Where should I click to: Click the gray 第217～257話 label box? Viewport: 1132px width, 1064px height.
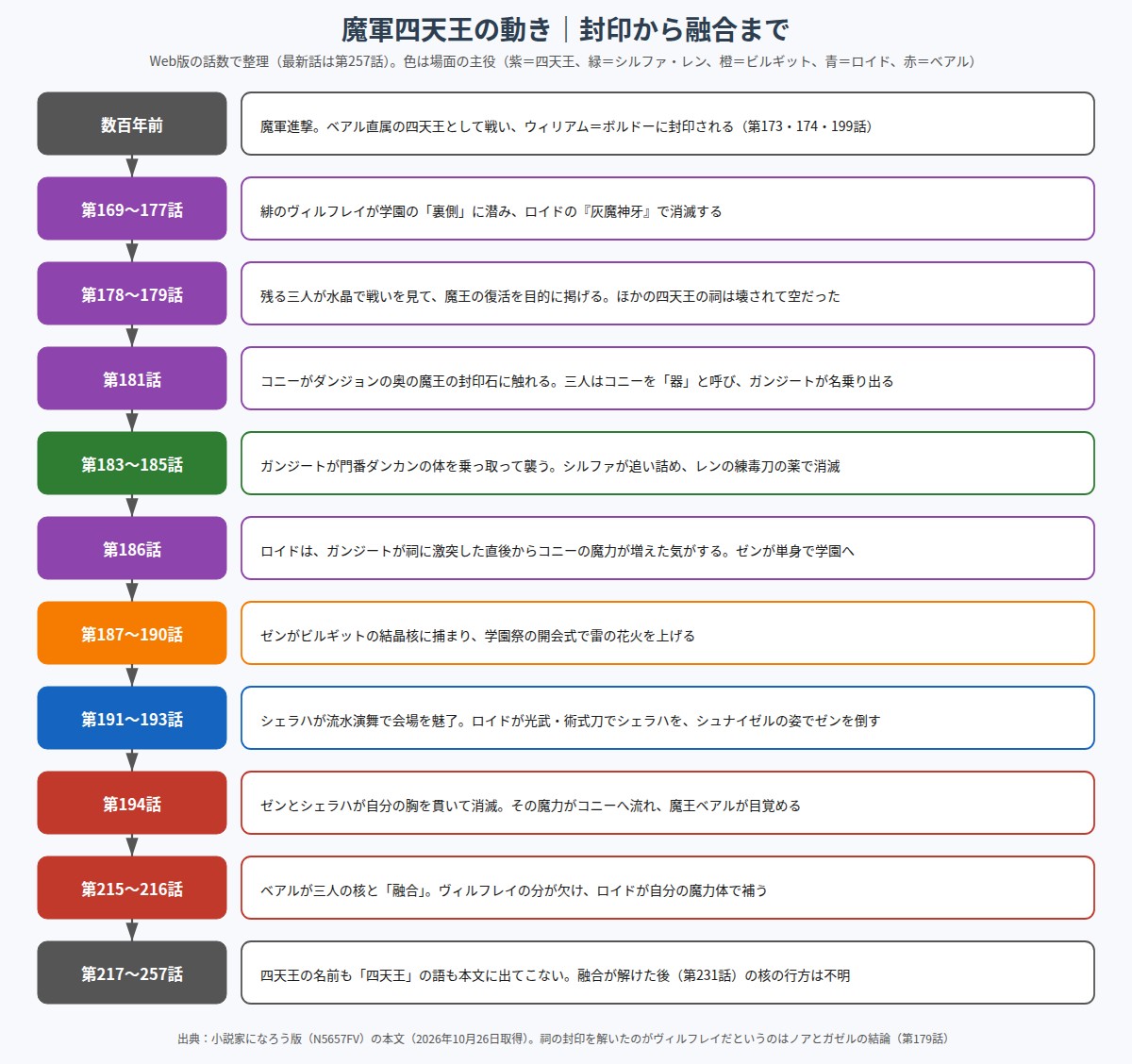tap(132, 973)
